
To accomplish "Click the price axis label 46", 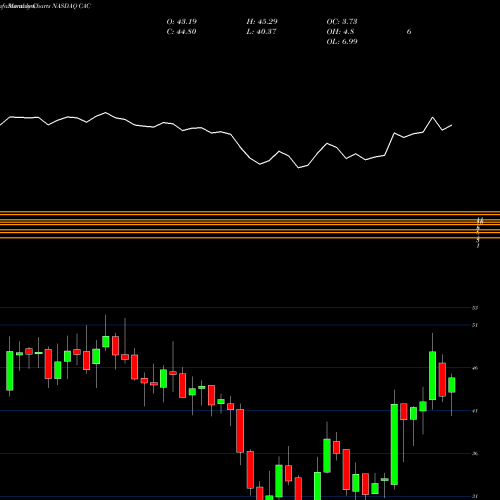I will point(475,368).
